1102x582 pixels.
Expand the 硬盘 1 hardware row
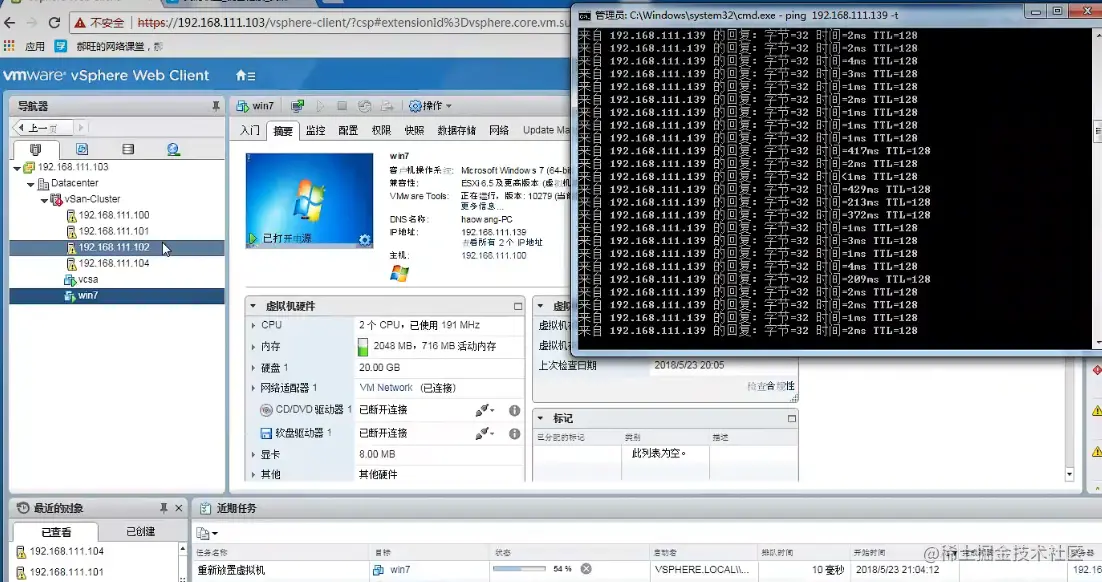(x=254, y=368)
